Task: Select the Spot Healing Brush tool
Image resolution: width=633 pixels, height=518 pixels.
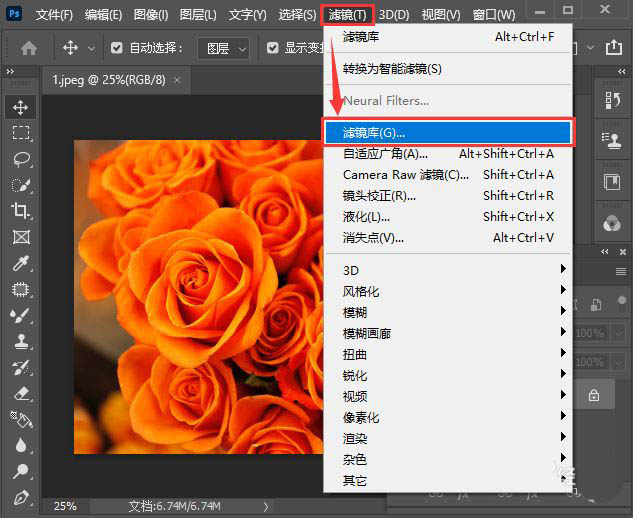Action: 21,289
